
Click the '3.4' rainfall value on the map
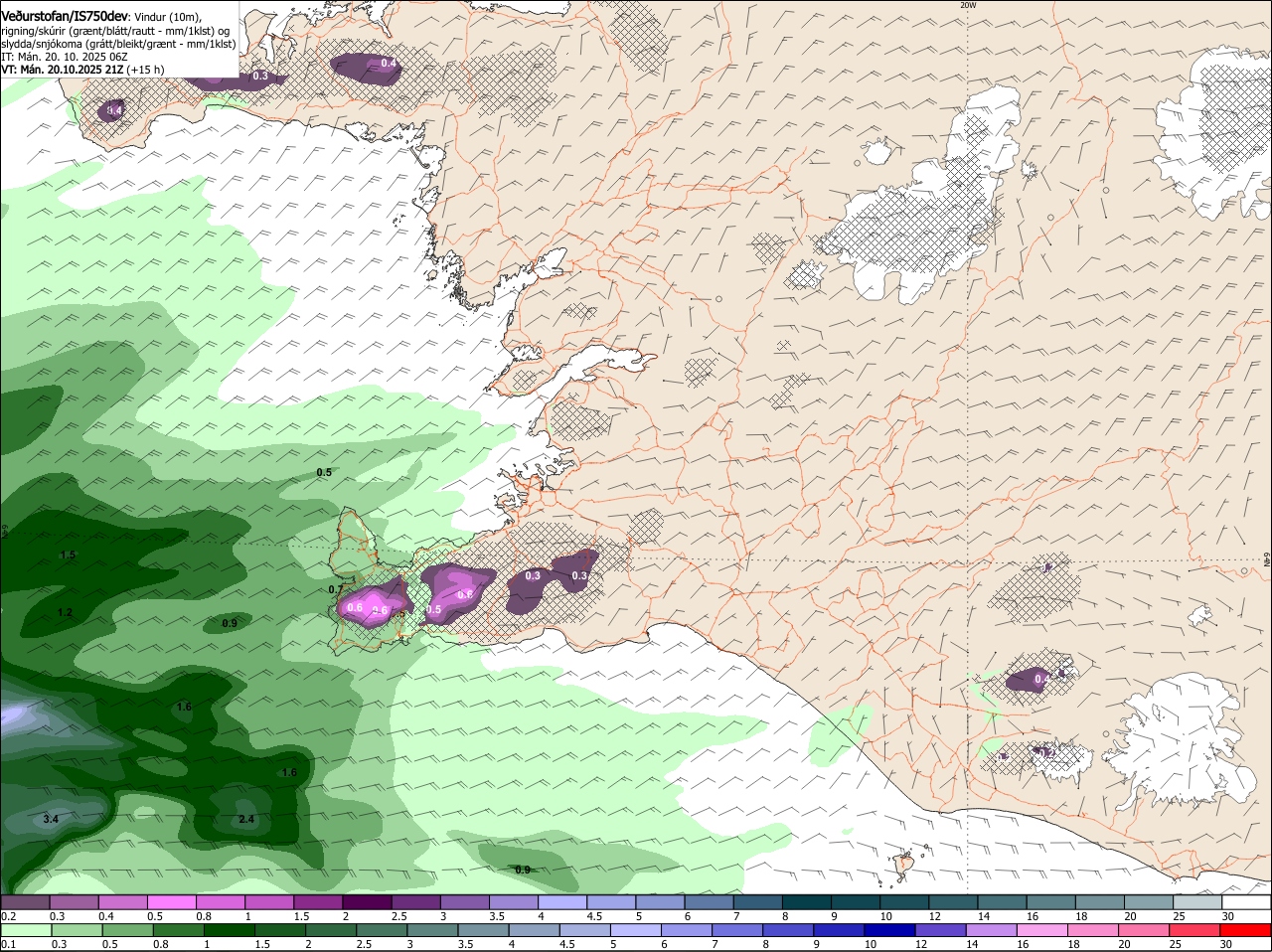click(52, 819)
